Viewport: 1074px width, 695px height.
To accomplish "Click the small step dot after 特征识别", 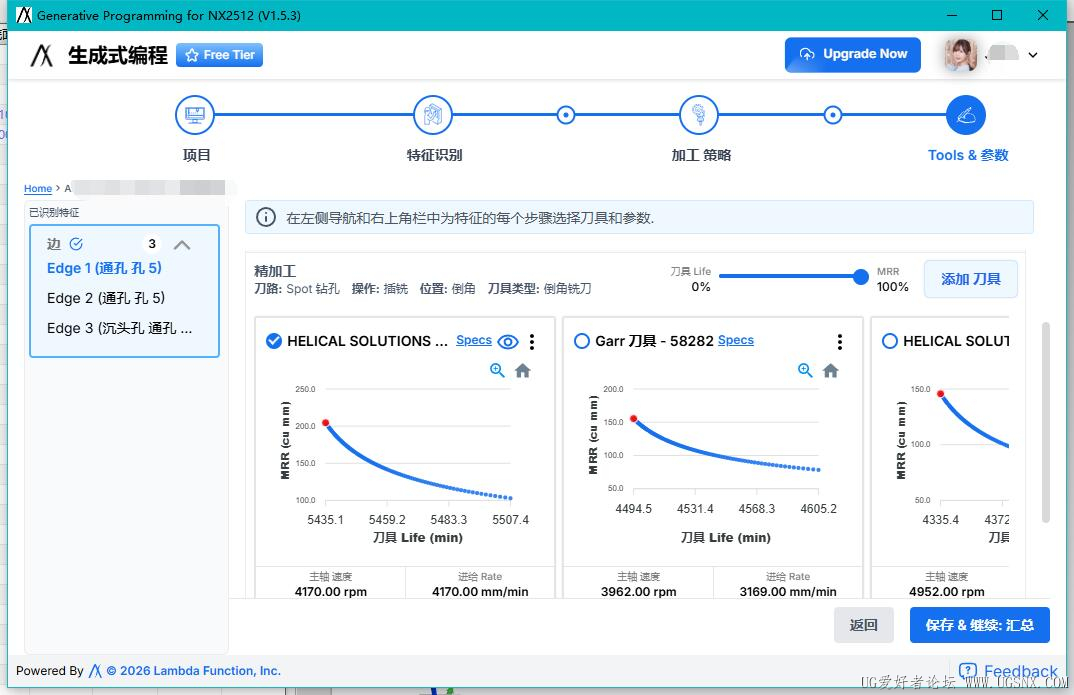I will click(566, 115).
